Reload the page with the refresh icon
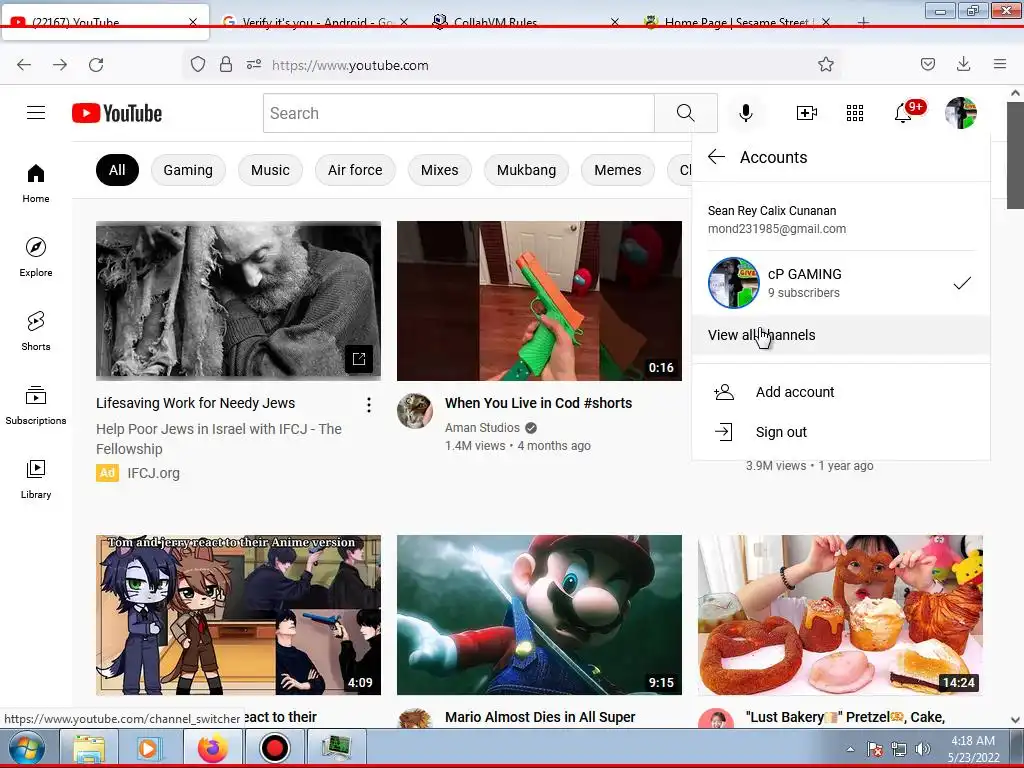1024x768 pixels. click(x=96, y=65)
